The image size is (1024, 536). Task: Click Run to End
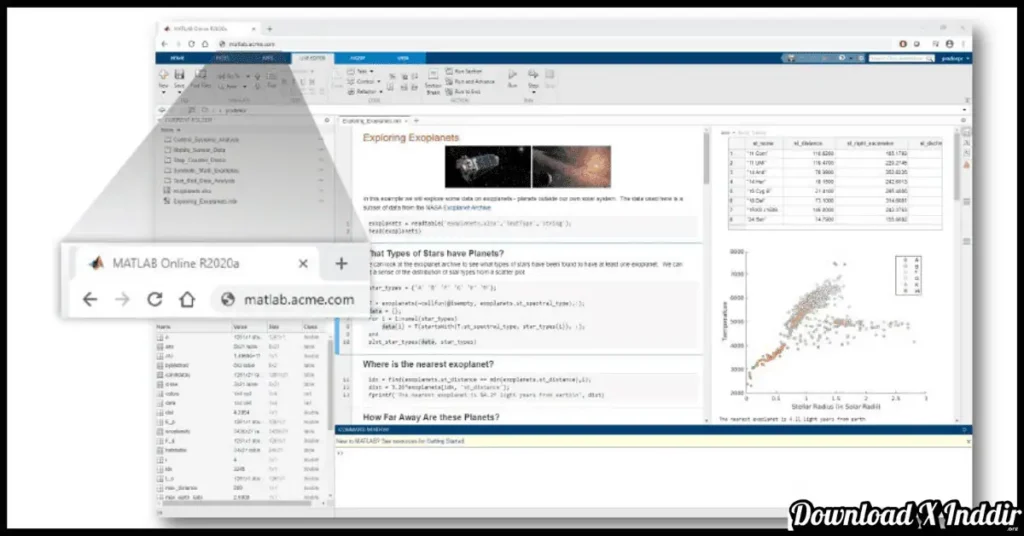pos(464,92)
